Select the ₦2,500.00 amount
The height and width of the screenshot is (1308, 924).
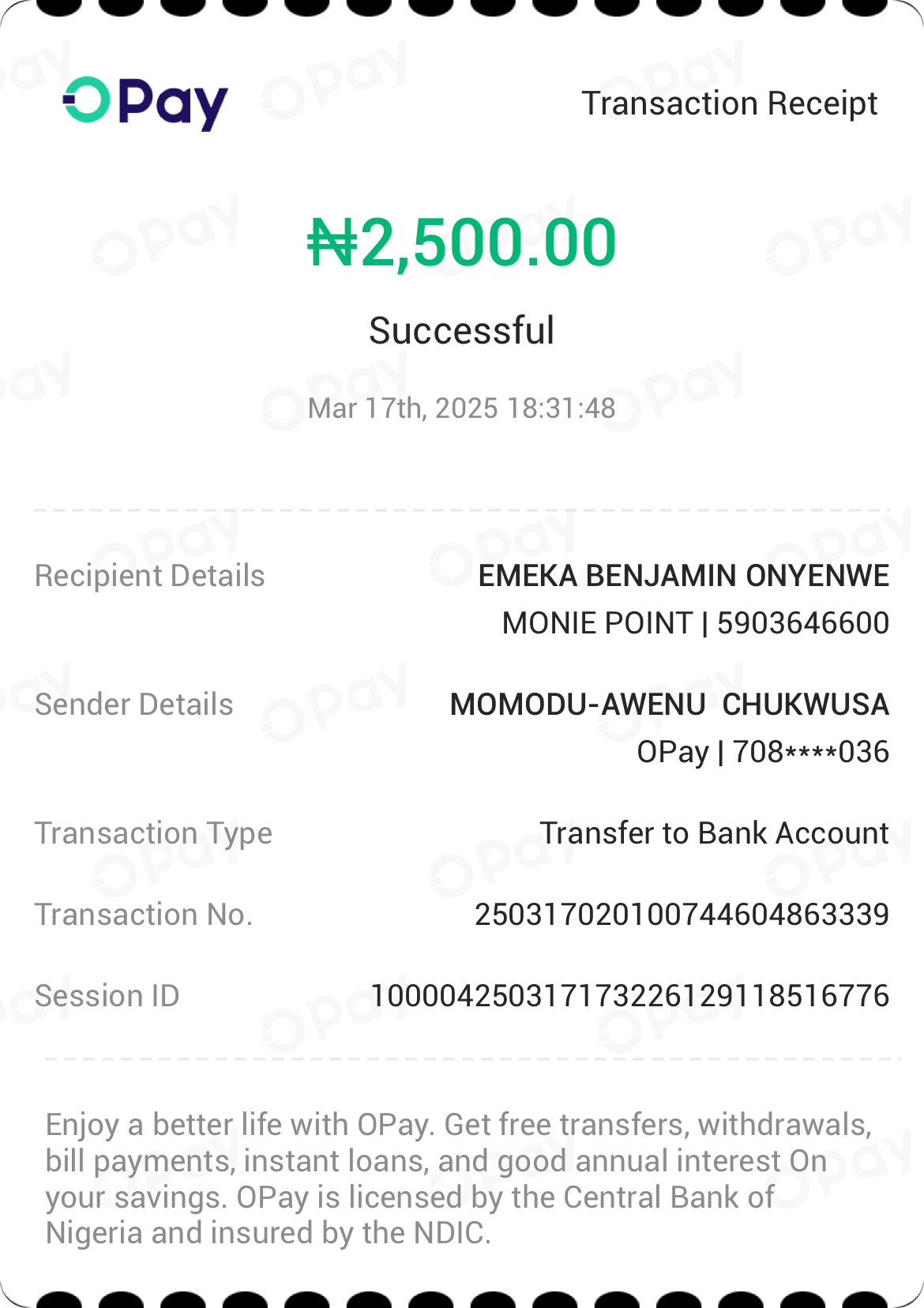click(x=462, y=242)
